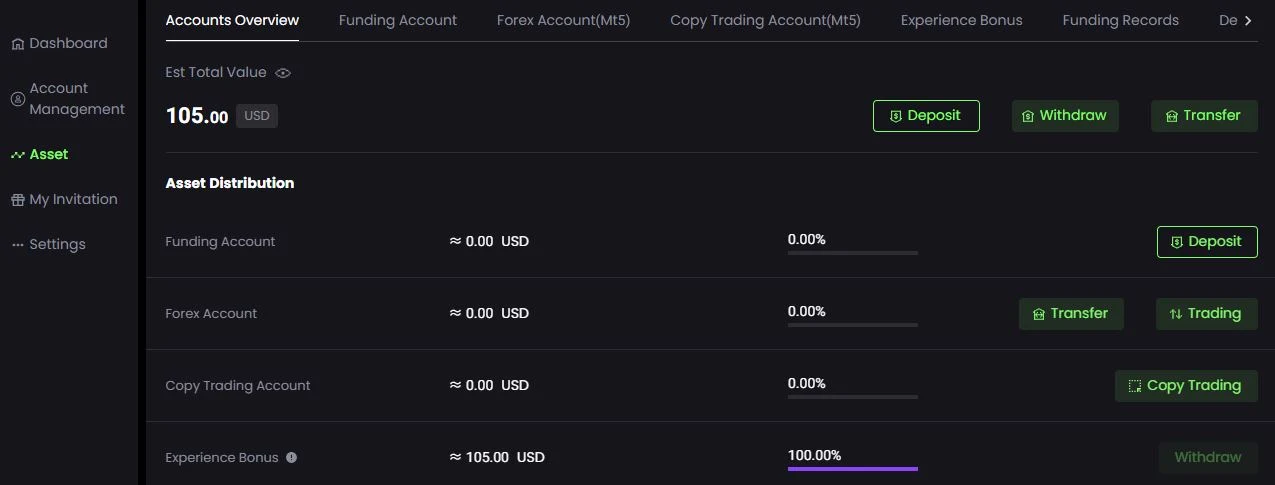This screenshot has width=1275, height=485.
Task: Click Trading button for Forex Account
Action: coord(1207,314)
